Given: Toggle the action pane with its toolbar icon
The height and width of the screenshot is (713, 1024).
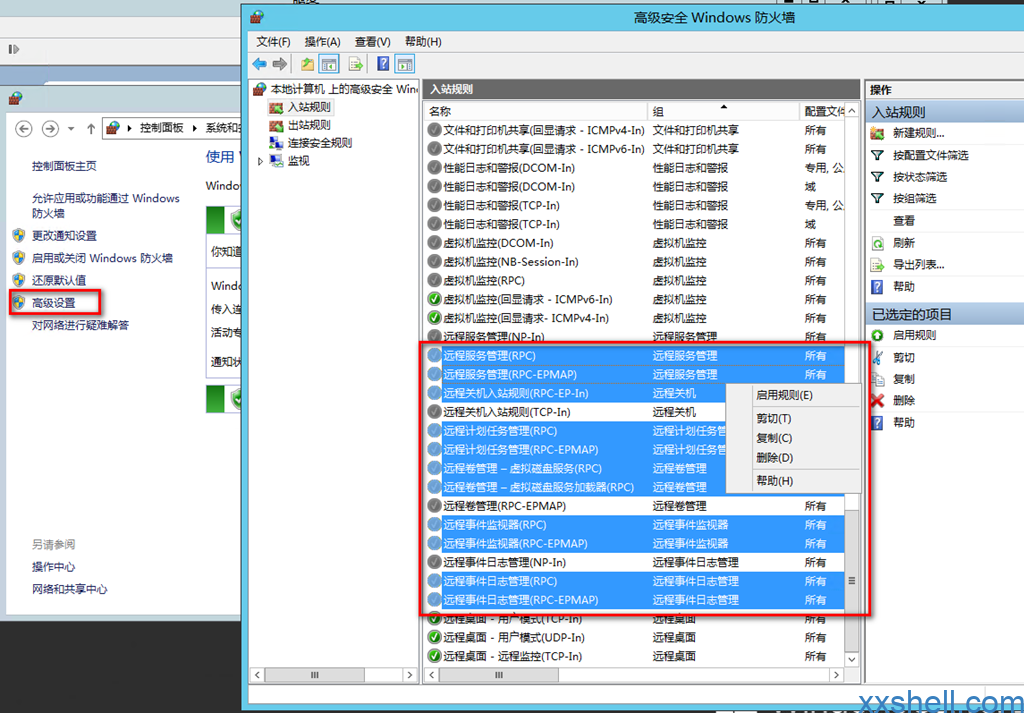Looking at the screenshot, I should pos(405,64).
